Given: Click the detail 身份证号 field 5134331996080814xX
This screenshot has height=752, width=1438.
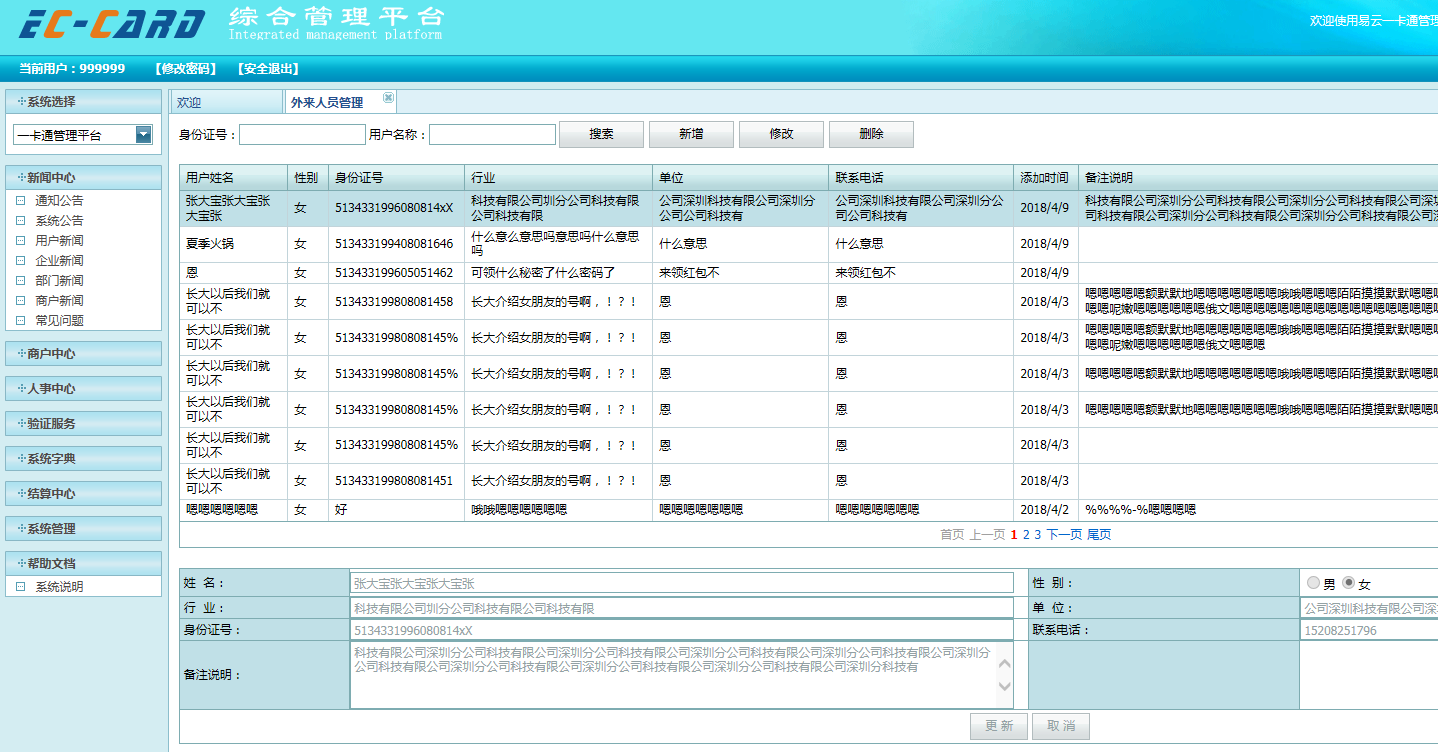Looking at the screenshot, I should 681,631.
